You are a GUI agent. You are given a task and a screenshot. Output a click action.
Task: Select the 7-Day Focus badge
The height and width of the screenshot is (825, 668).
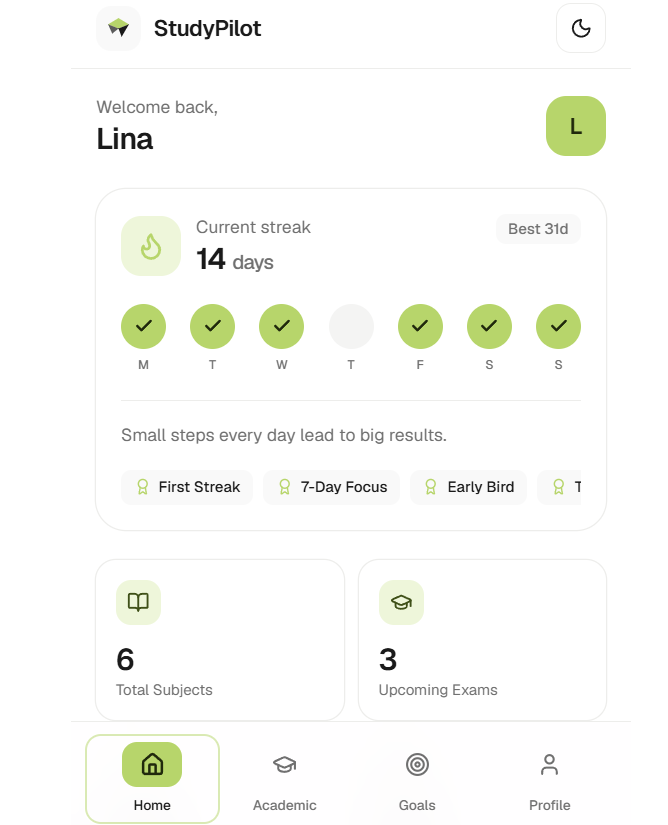331,487
